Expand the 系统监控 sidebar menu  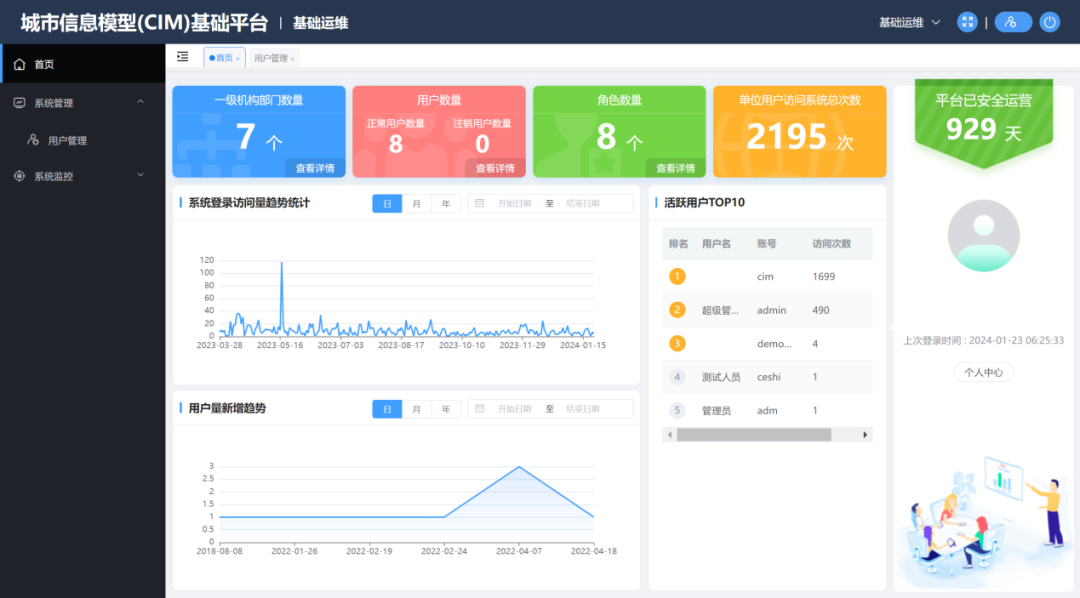(140, 176)
